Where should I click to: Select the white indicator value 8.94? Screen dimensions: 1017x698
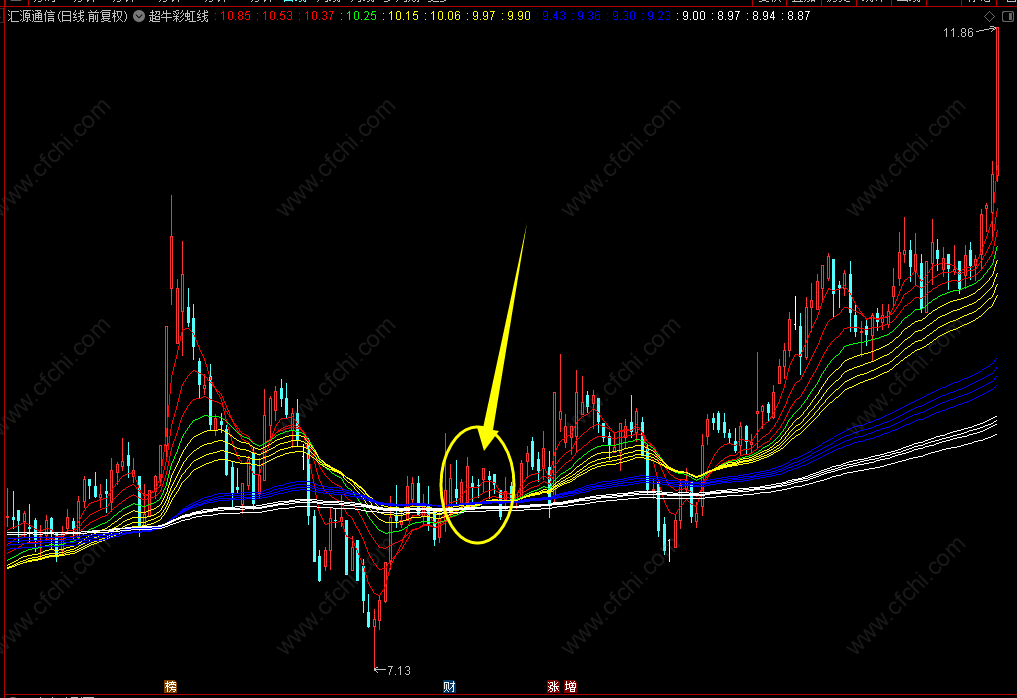764,16
